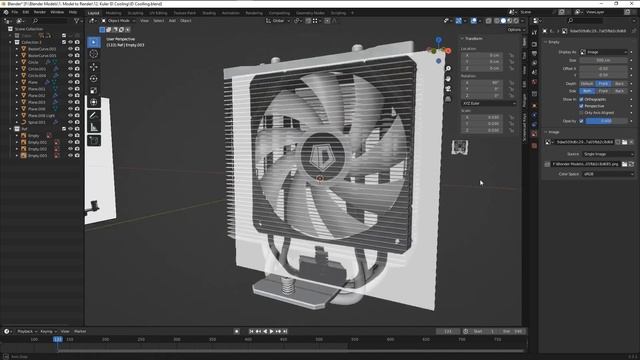This screenshot has height=360, width=640.
Task: Click the viewport zoom magnifier icon
Action: (x=448, y=68)
